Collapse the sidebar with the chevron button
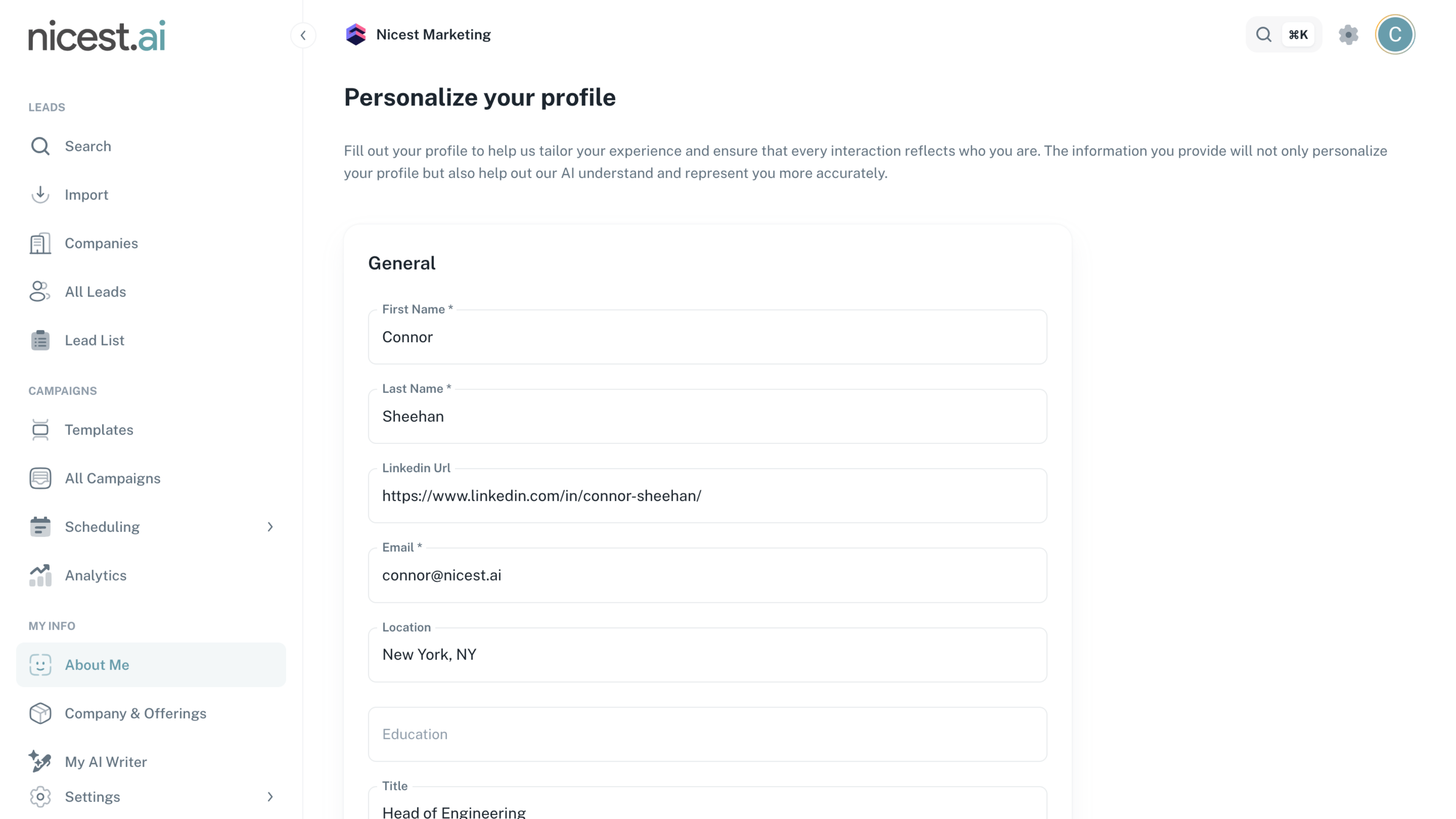Viewport: 1456px width, 819px height. pos(303,36)
